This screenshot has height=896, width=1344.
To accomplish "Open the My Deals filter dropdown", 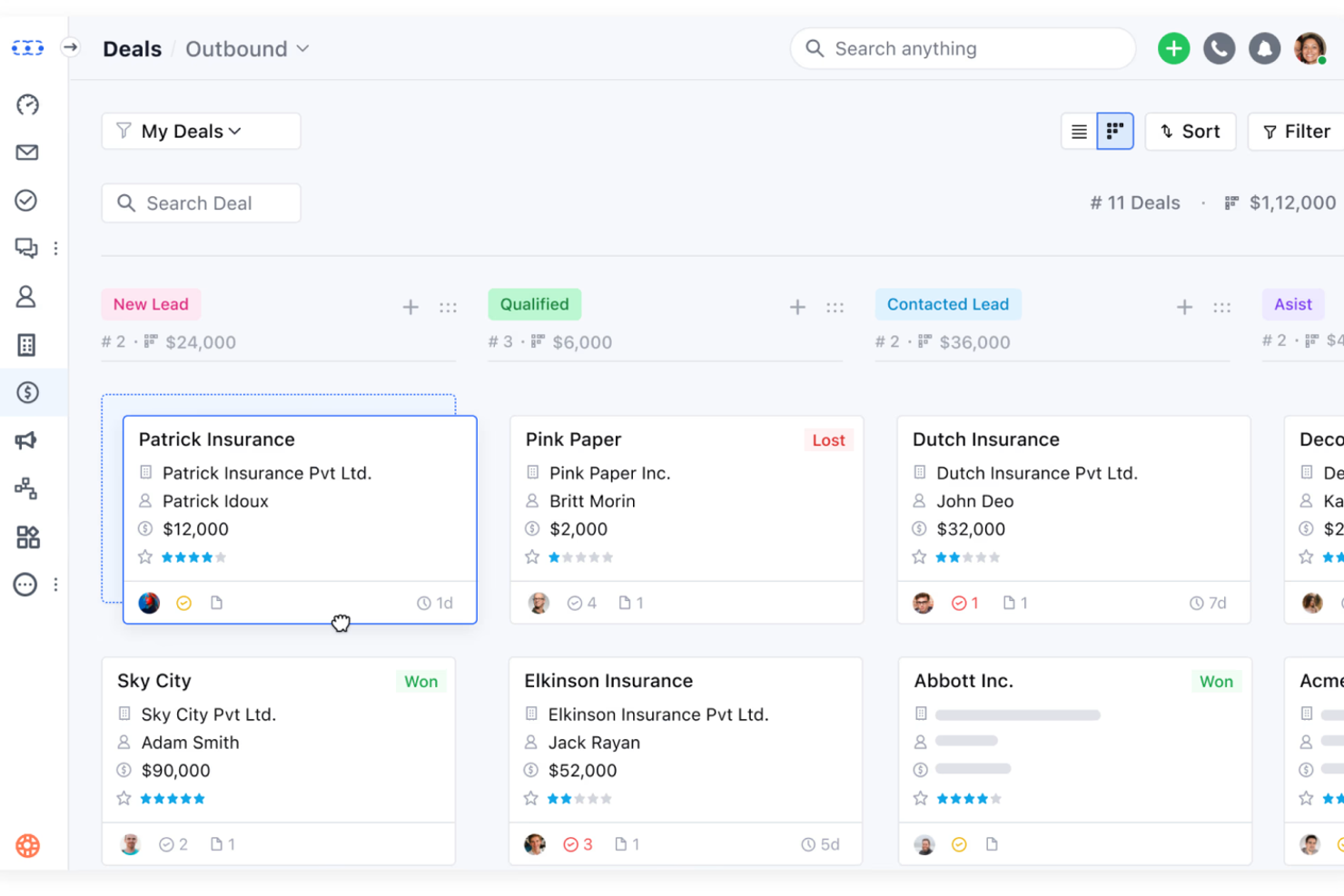I will (x=200, y=131).
